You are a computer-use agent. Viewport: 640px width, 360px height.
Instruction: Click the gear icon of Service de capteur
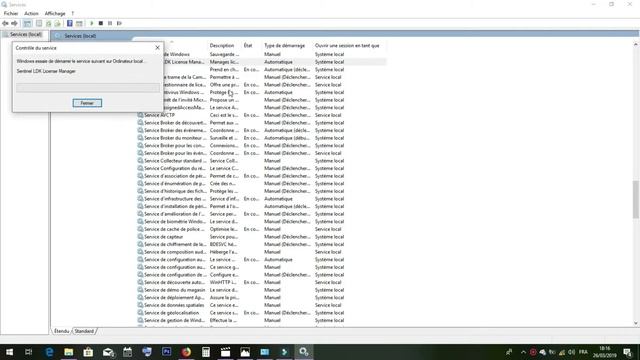pyautogui.click(x=140, y=237)
